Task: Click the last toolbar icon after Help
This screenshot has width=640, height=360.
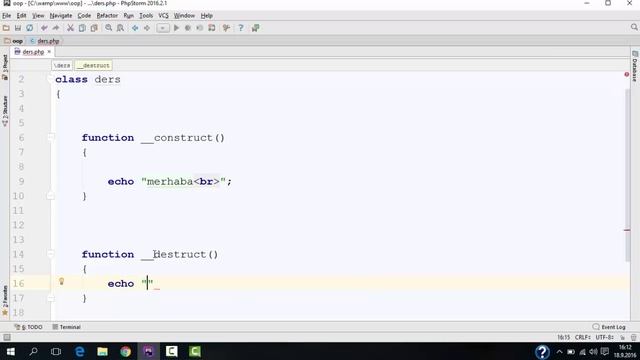Action: click(256, 28)
